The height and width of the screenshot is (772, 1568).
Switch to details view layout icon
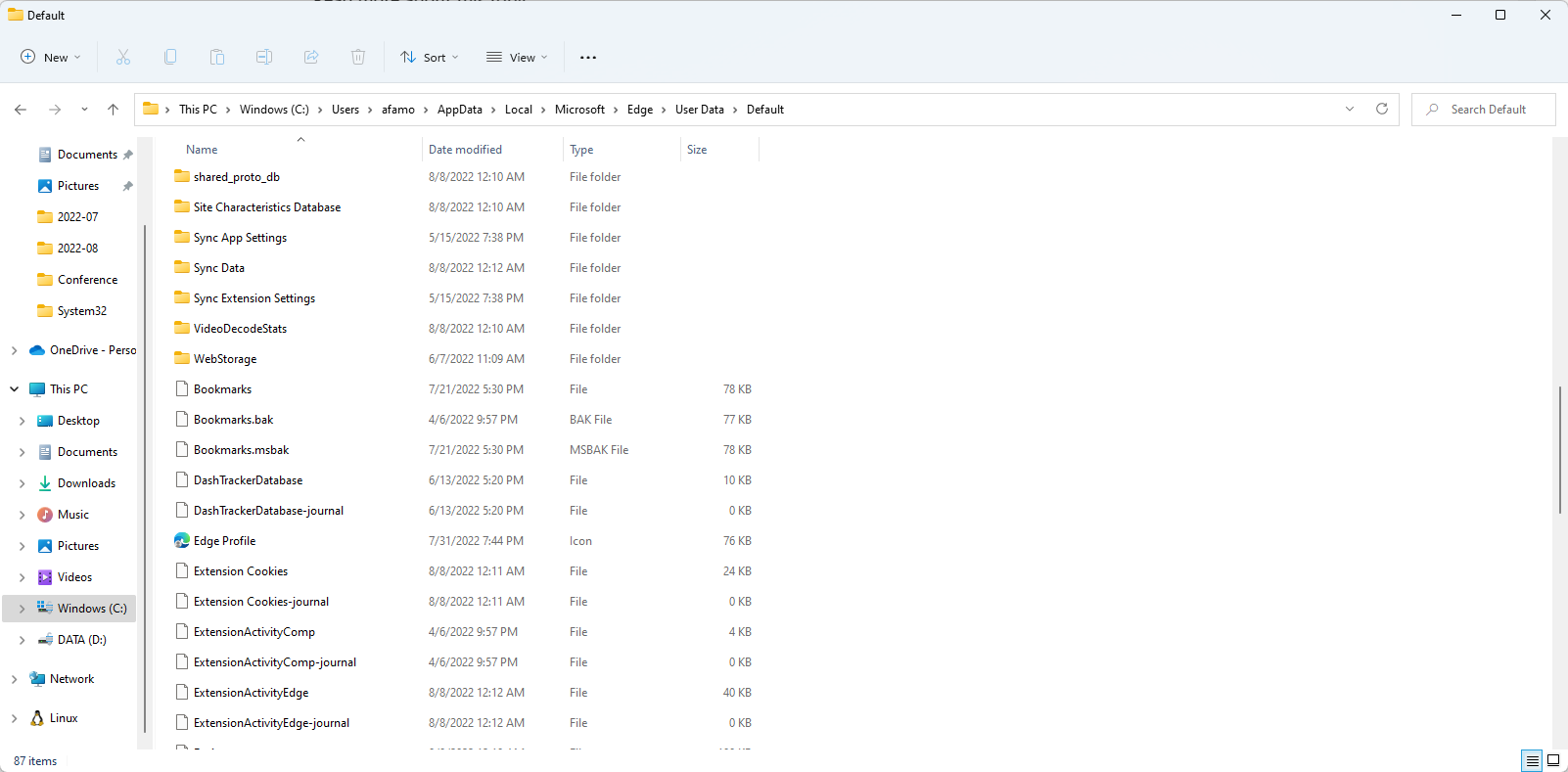pyautogui.click(x=1533, y=760)
